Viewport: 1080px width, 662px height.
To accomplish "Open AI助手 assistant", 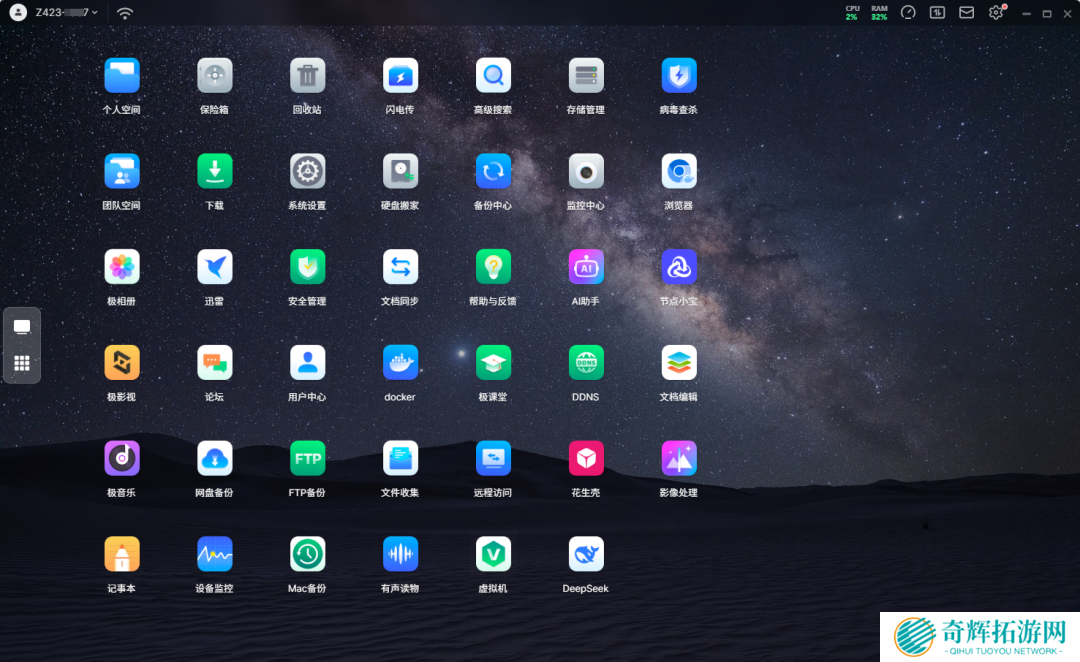I will click(x=586, y=267).
